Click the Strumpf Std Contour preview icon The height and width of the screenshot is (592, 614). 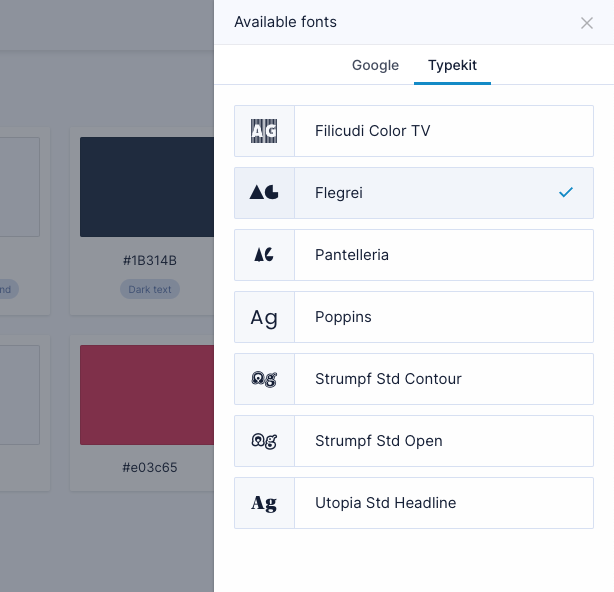click(x=264, y=379)
